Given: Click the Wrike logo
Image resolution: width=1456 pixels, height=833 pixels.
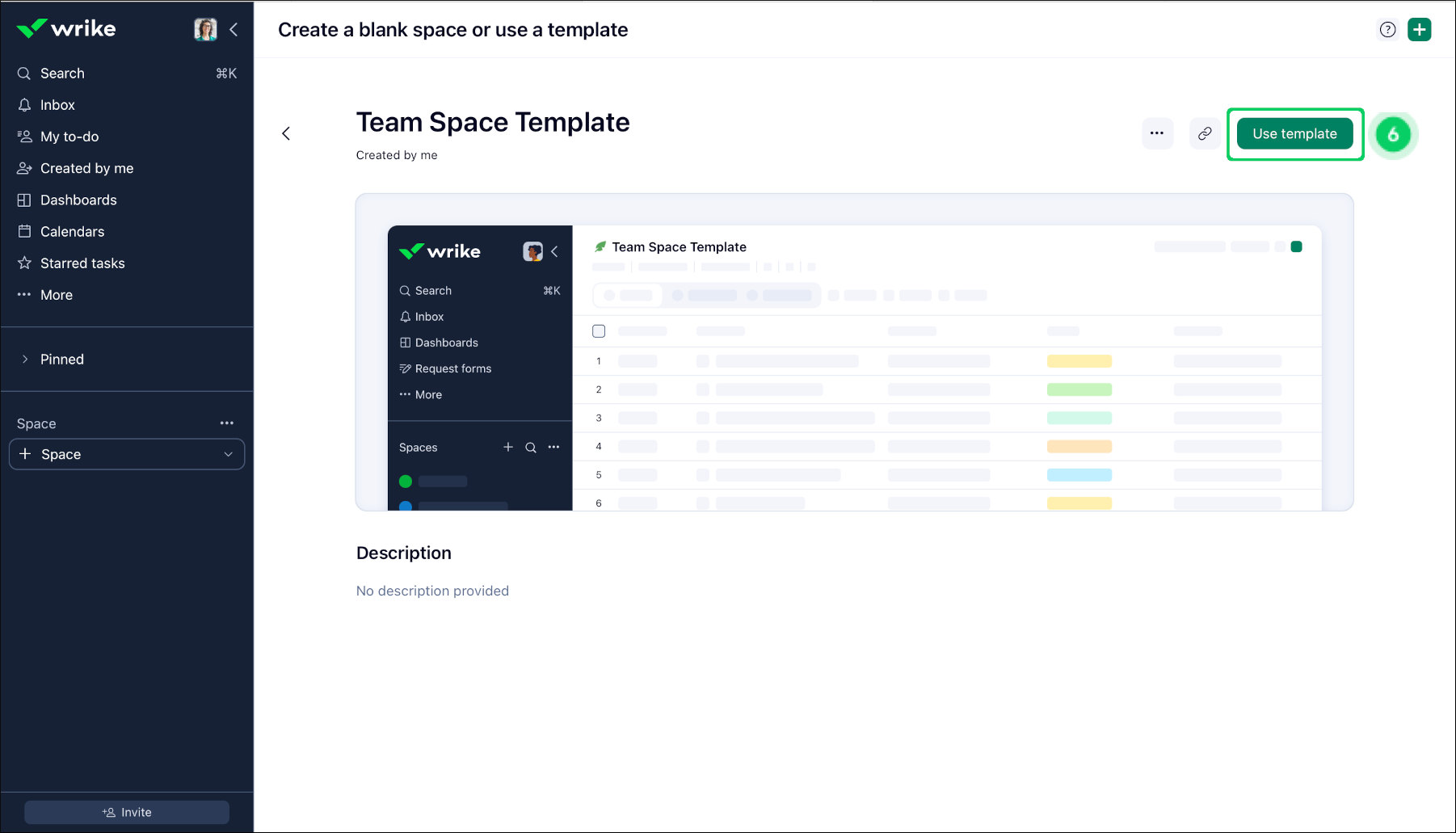Looking at the screenshot, I should (x=66, y=29).
